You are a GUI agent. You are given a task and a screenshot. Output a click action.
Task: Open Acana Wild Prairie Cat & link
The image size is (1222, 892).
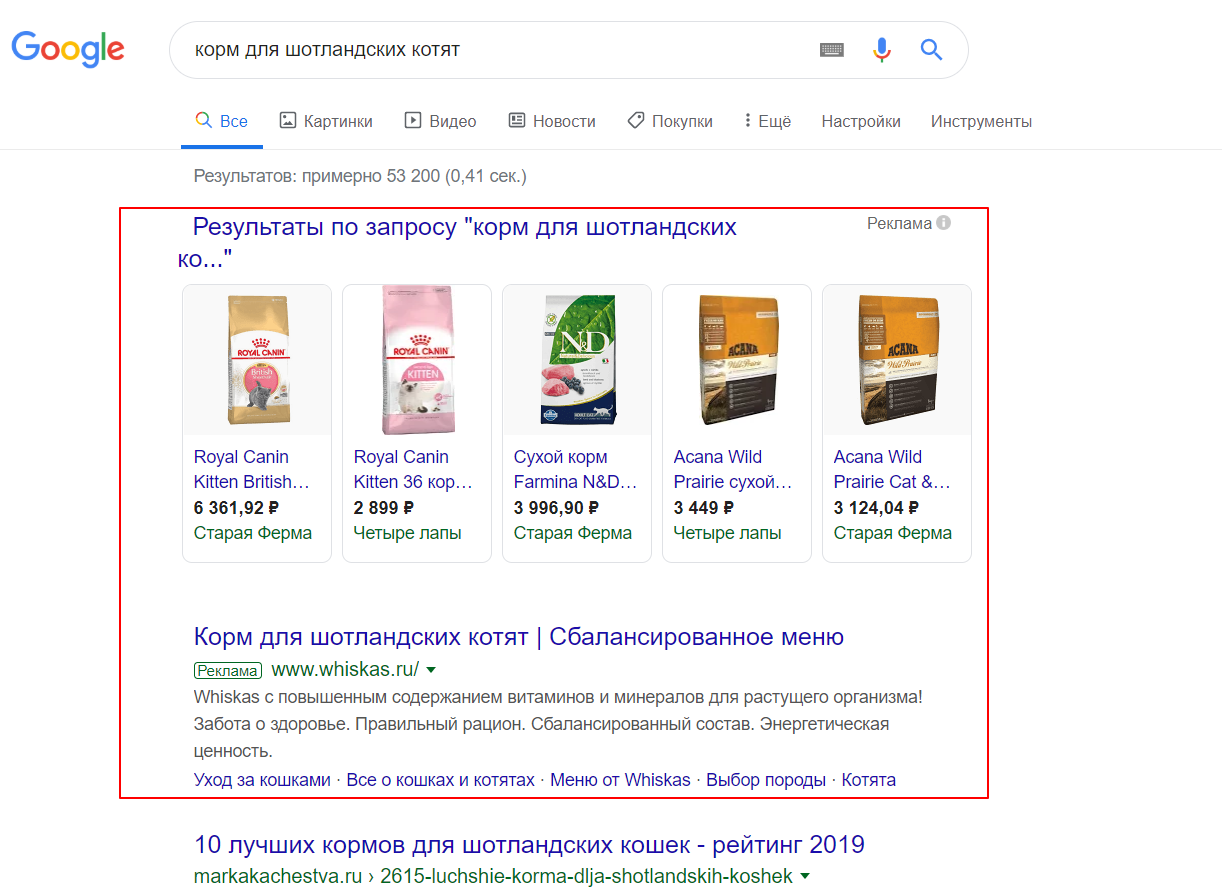892,469
